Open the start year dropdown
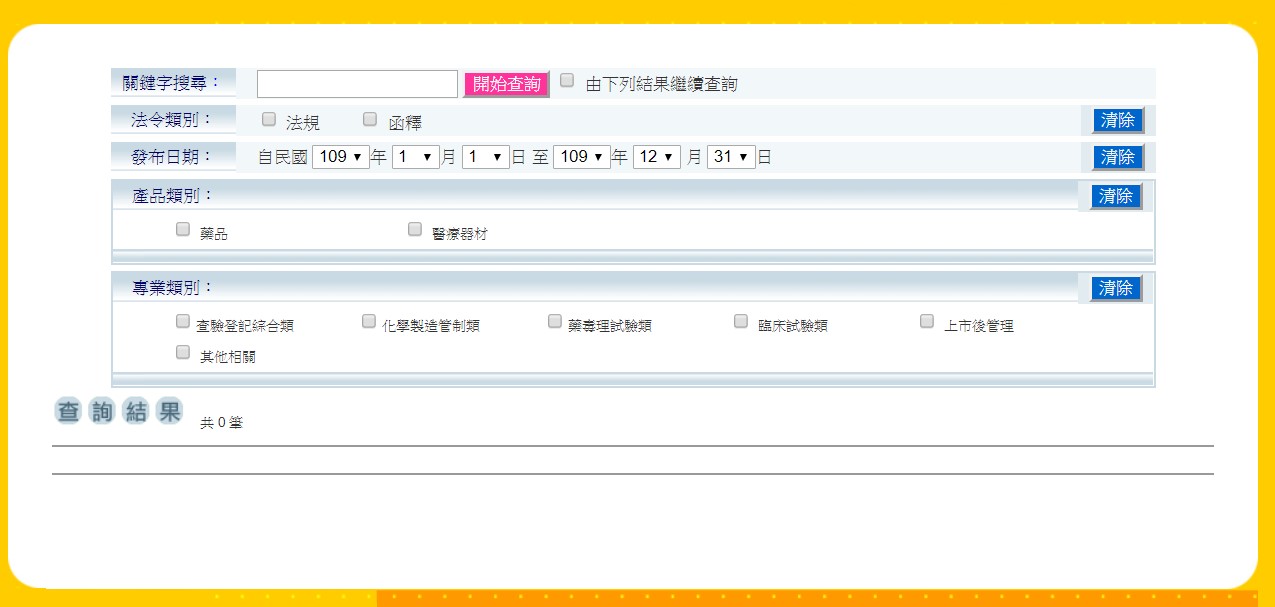Viewport: 1275px width, 607px height. pyautogui.click(x=340, y=157)
